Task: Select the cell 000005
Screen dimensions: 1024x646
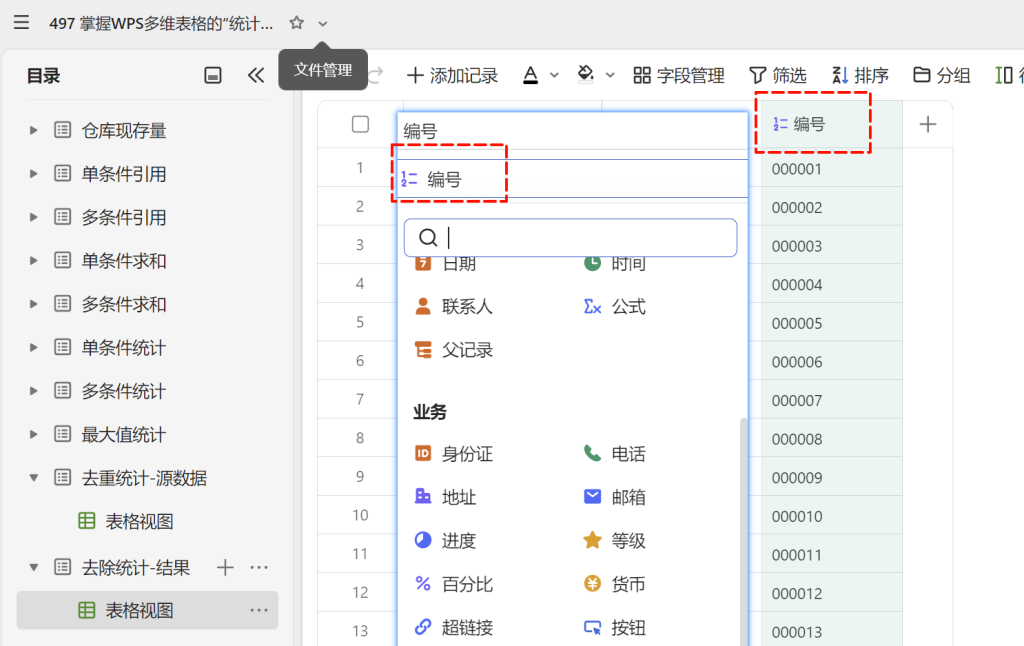Action: [831, 323]
